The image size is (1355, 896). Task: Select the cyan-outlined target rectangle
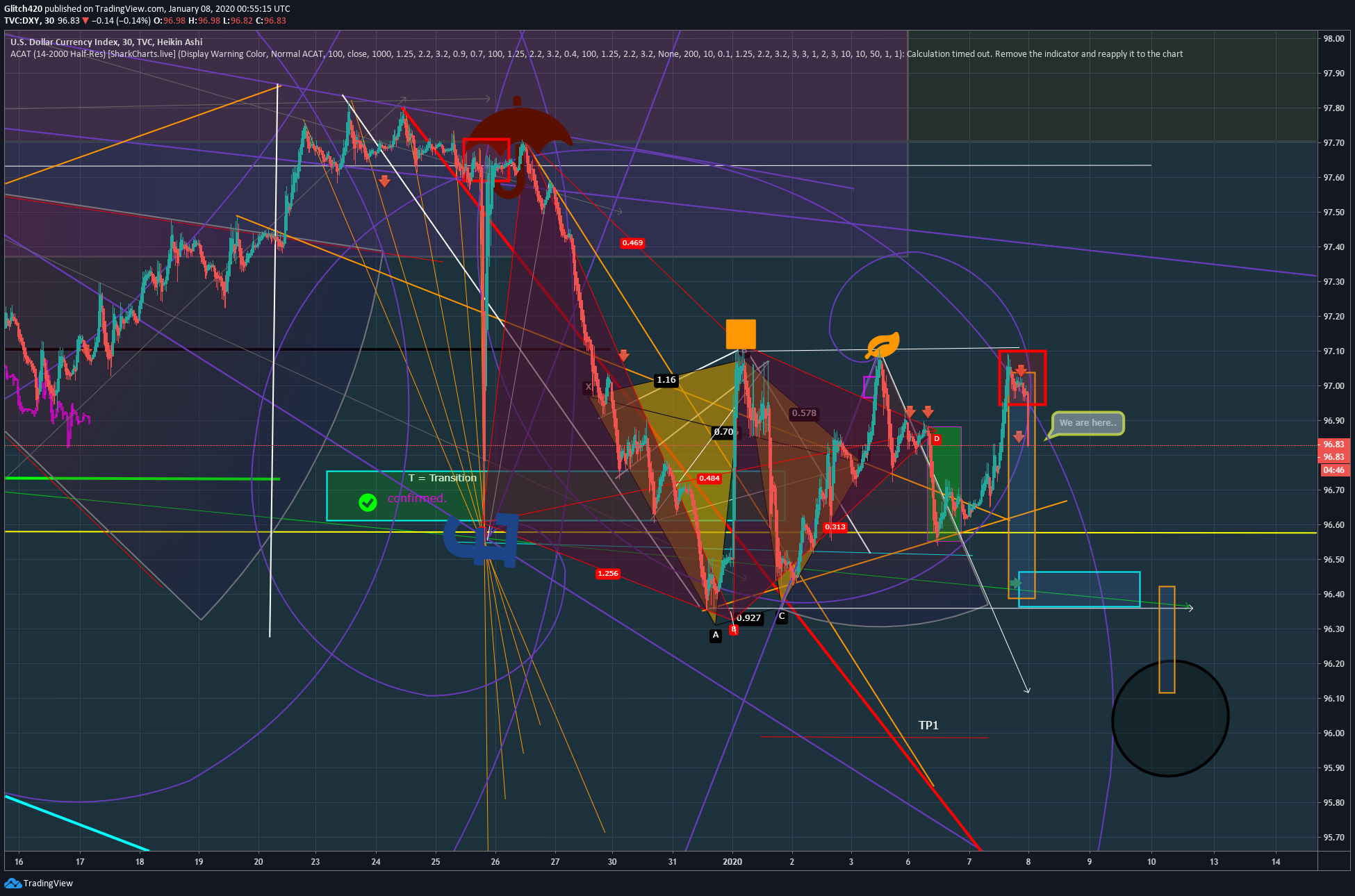(1079, 590)
